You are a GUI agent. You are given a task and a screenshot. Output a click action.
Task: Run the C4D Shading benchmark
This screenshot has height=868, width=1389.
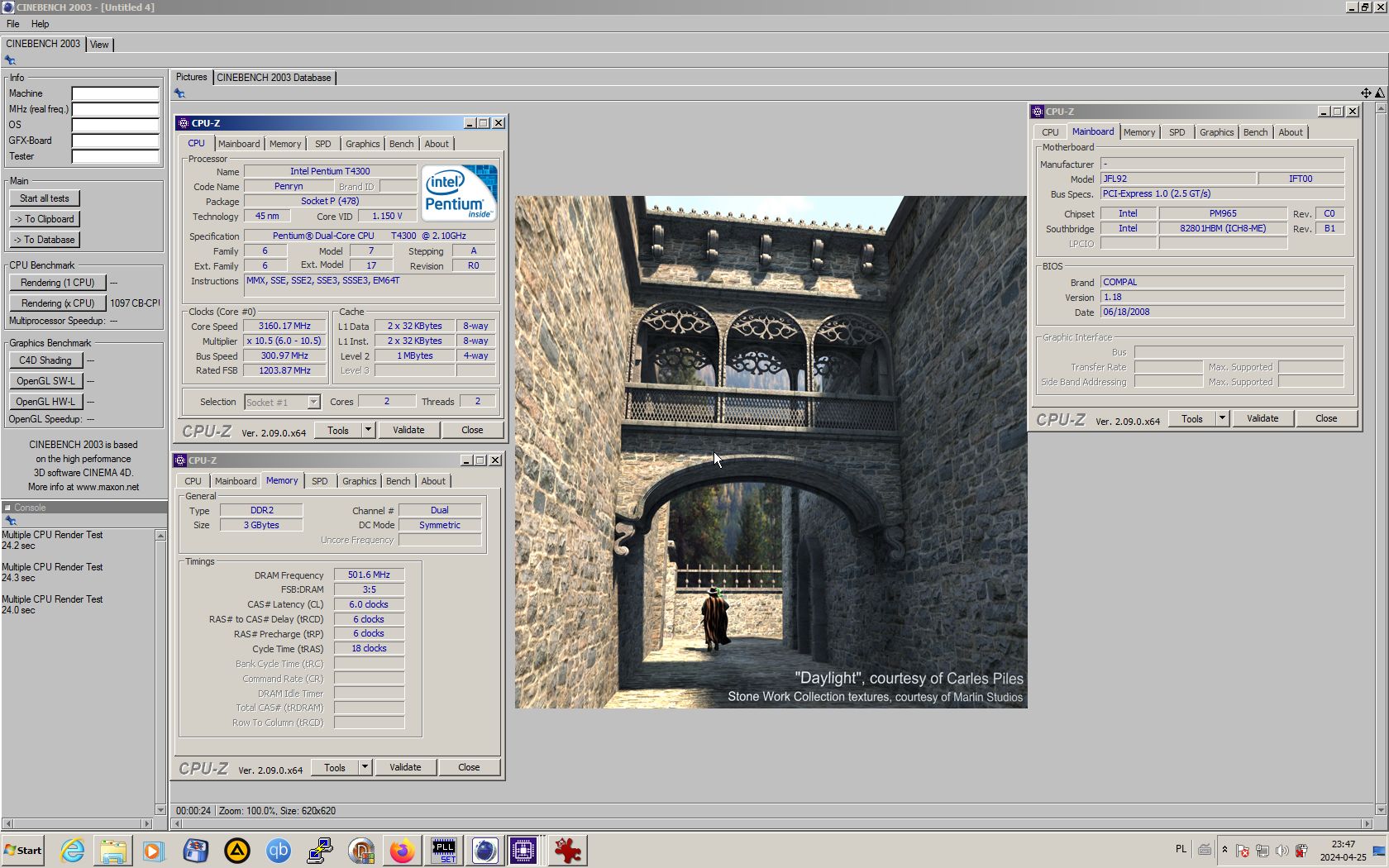click(45, 360)
